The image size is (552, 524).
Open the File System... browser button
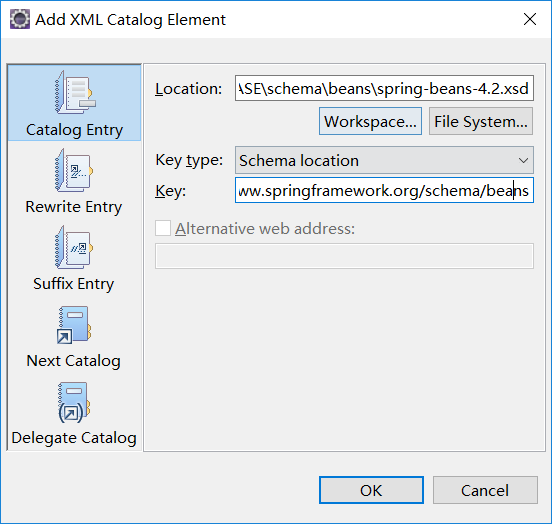coord(481,121)
